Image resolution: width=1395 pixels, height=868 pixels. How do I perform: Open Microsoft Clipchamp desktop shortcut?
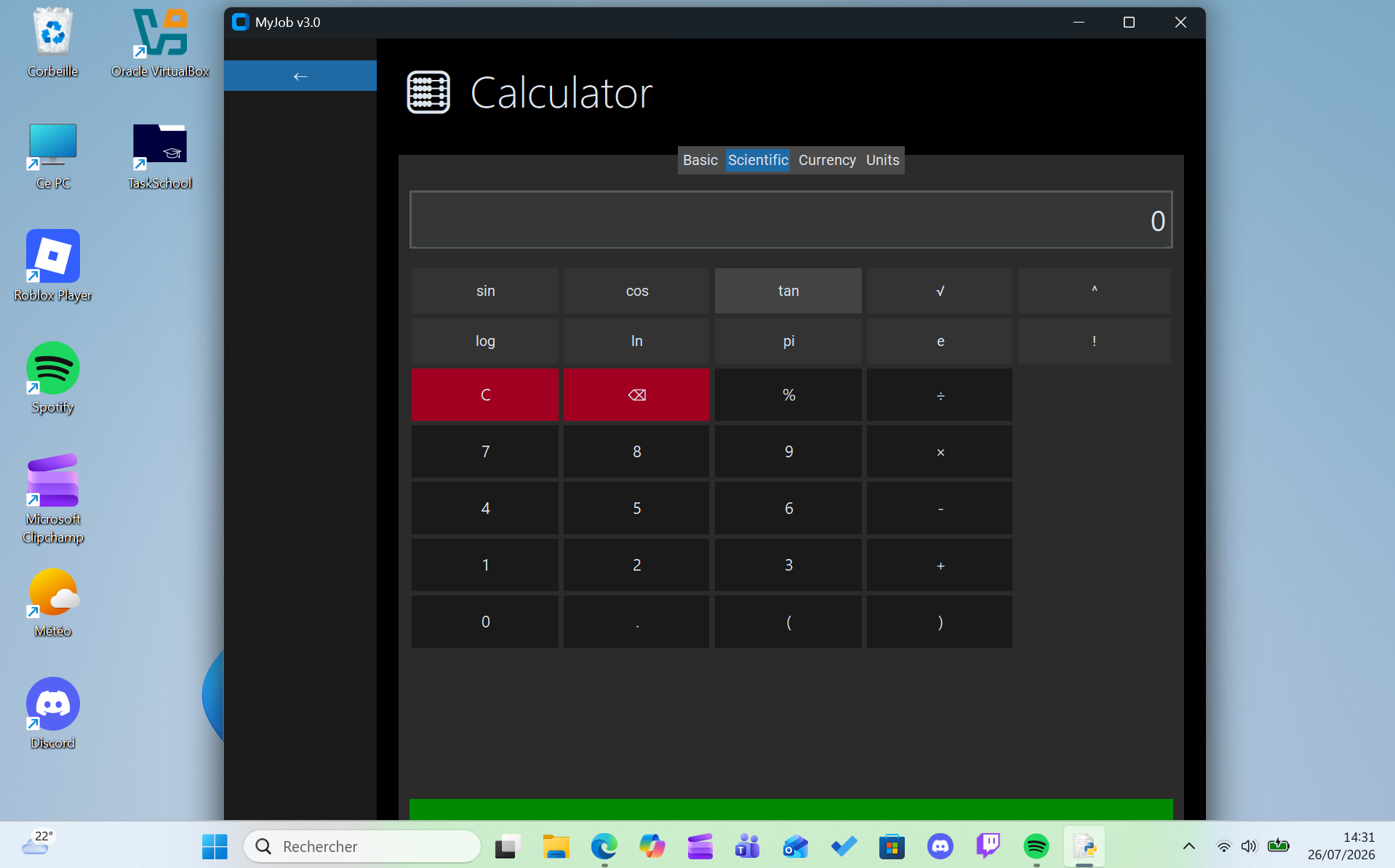pyautogui.click(x=52, y=499)
